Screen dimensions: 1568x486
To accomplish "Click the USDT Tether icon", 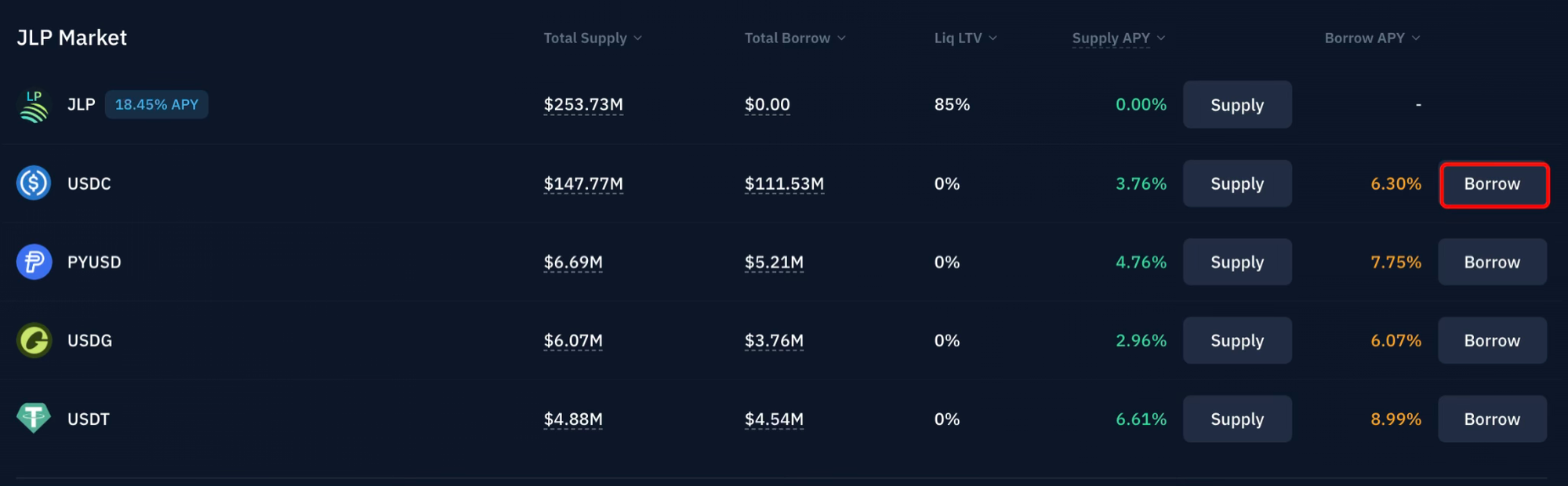I will 34,419.
